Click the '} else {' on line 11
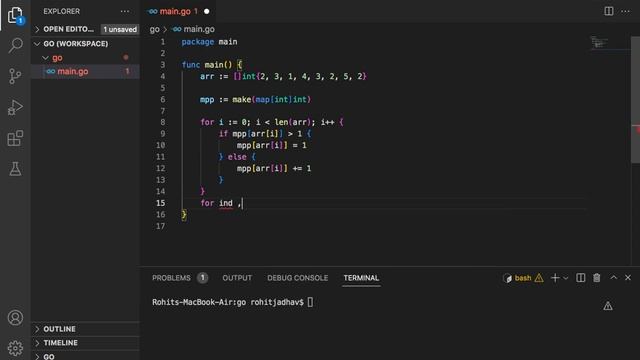 click(237, 157)
